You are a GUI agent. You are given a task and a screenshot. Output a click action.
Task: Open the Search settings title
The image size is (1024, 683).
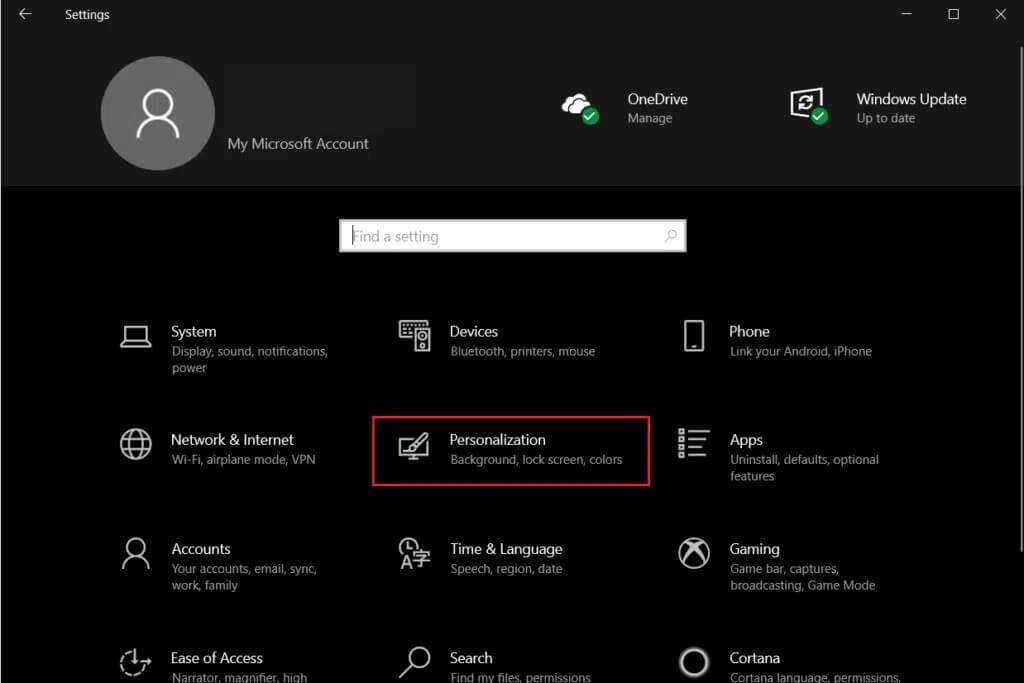[x=471, y=658]
